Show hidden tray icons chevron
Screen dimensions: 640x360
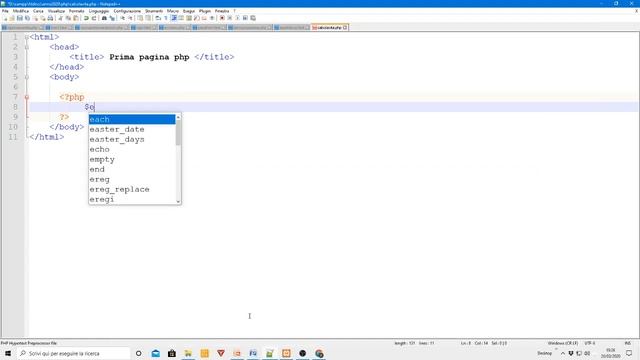563,353
